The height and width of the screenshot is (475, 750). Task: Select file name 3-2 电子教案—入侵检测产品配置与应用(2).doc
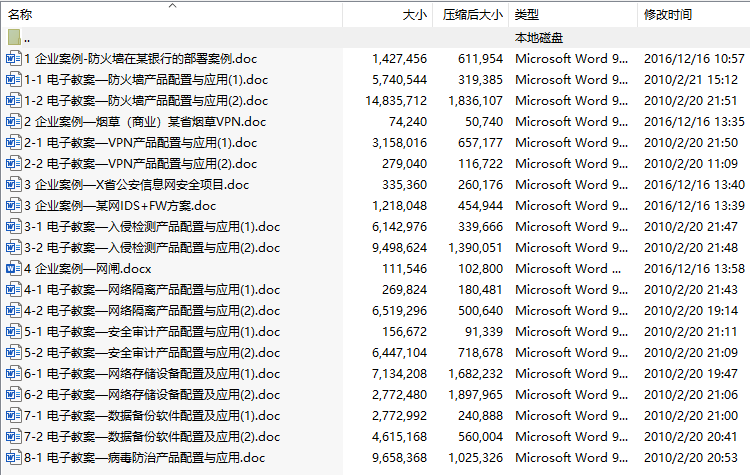pos(152,248)
